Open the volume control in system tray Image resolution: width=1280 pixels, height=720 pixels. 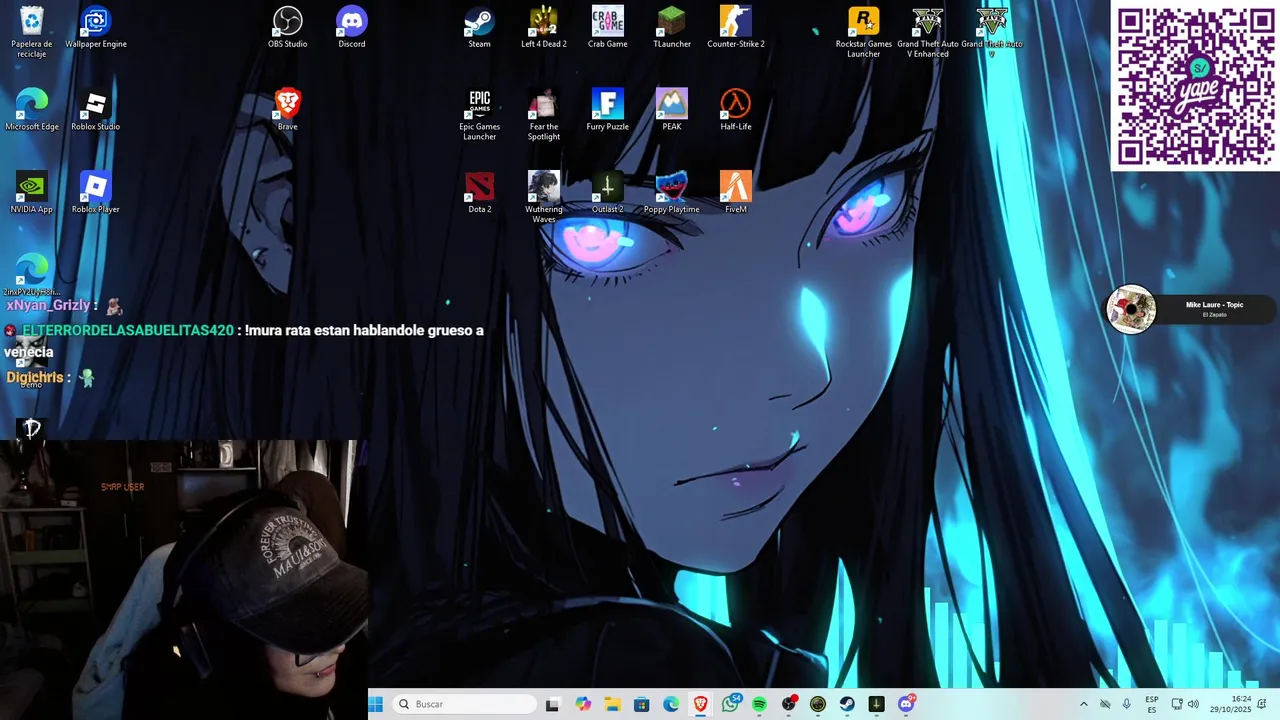(x=1193, y=704)
